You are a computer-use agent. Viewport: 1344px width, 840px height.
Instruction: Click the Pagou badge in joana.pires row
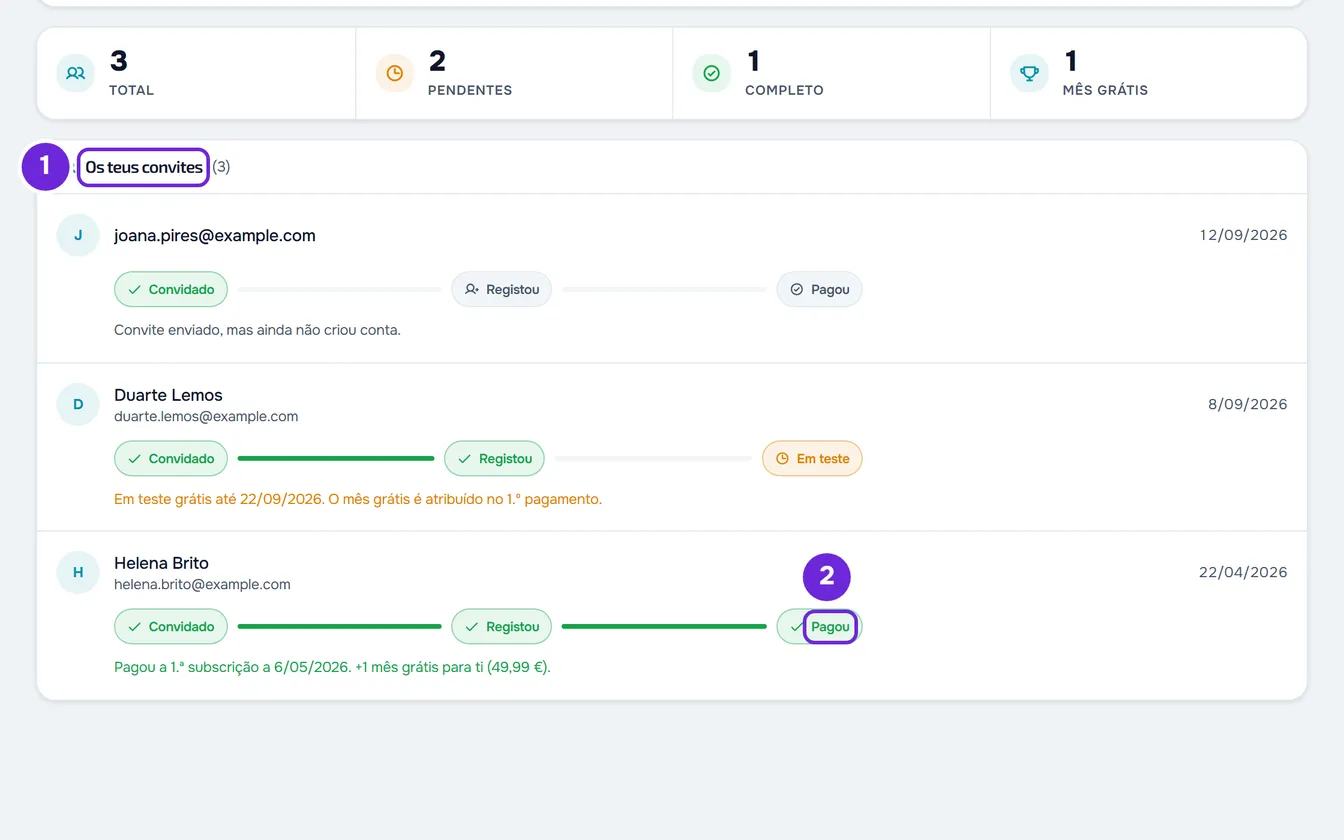819,290
